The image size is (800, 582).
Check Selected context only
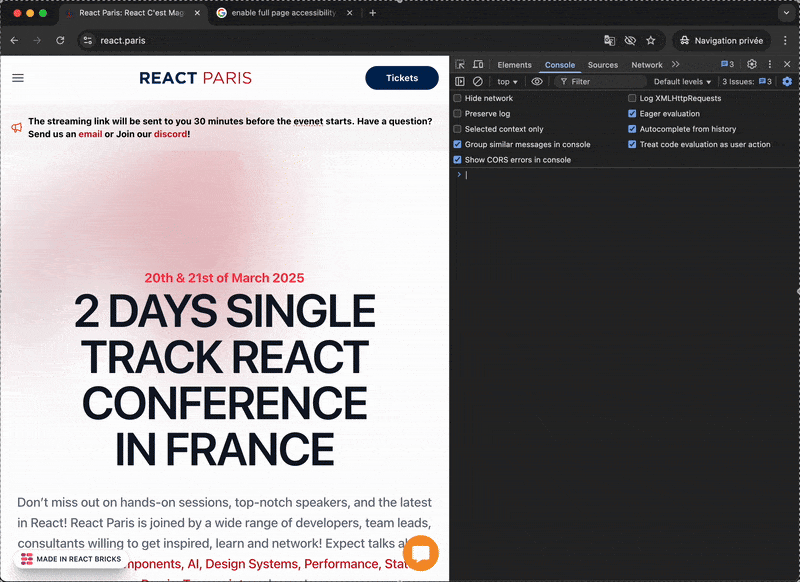point(457,129)
